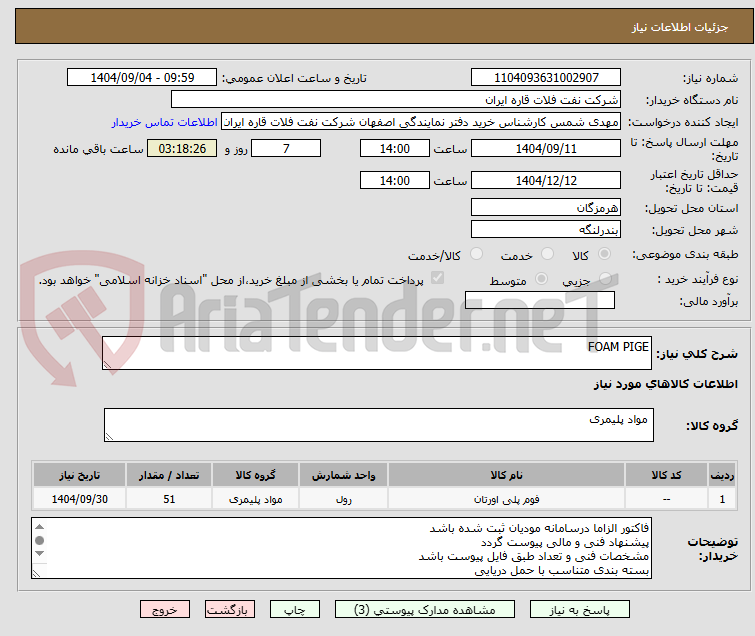Click the scrollbar thumb in buyer notes

tap(39, 540)
